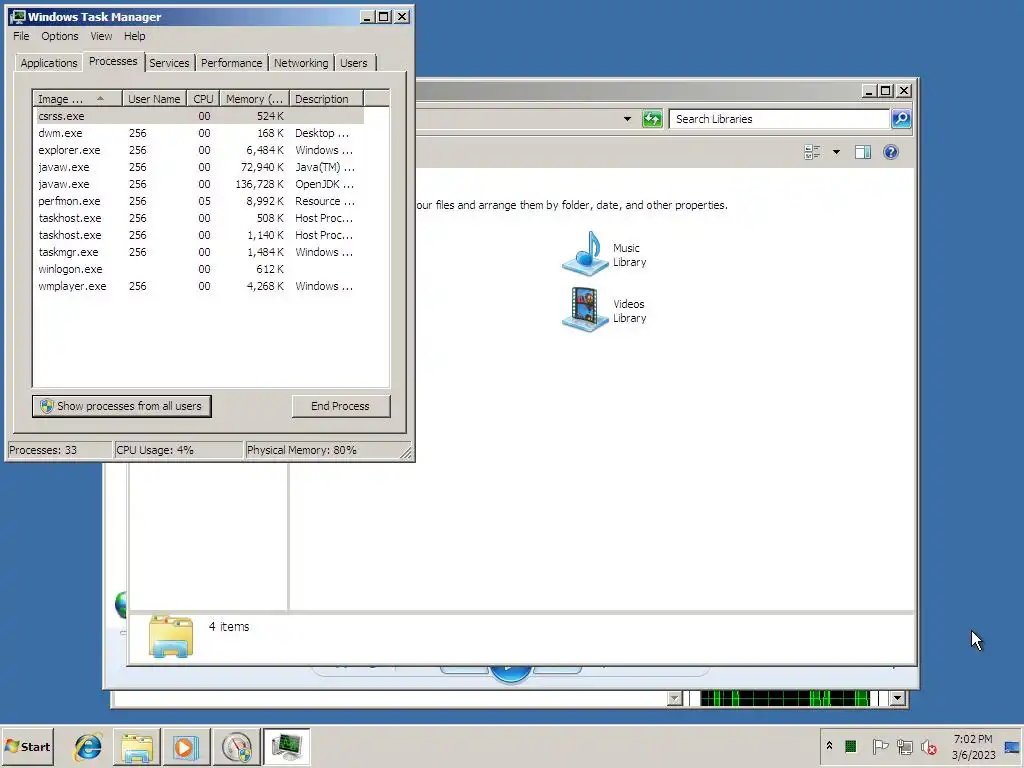Switch to the Networking tab
The height and width of the screenshot is (768, 1024).
point(301,63)
